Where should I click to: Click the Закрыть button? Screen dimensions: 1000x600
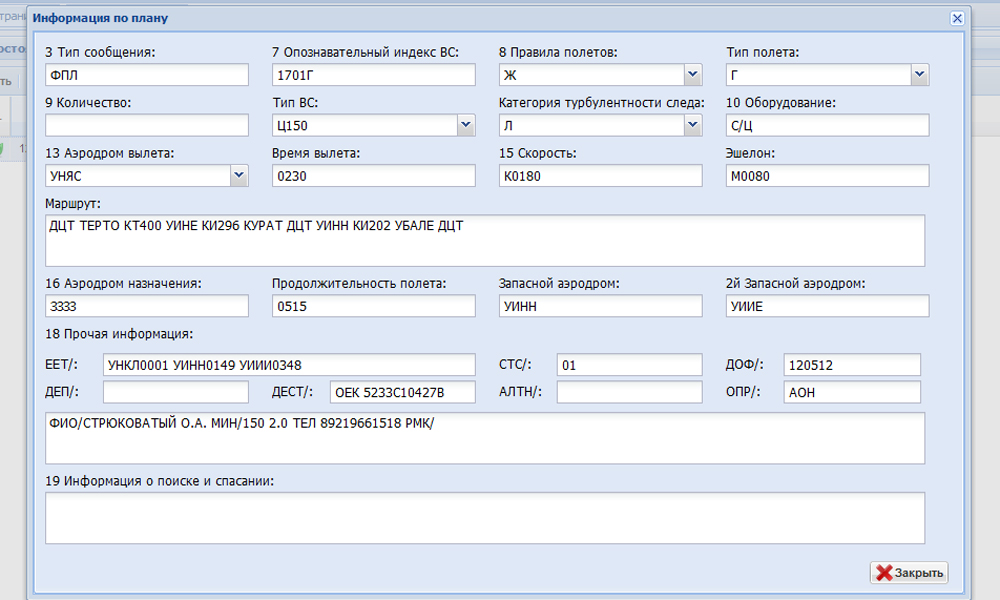[x=909, y=573]
